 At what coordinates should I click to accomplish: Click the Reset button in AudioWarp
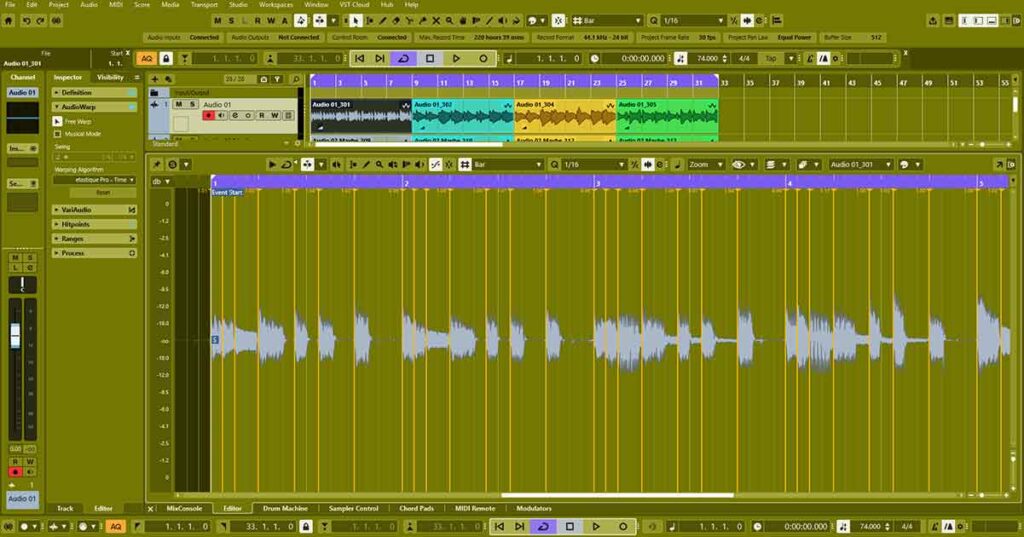click(102, 192)
